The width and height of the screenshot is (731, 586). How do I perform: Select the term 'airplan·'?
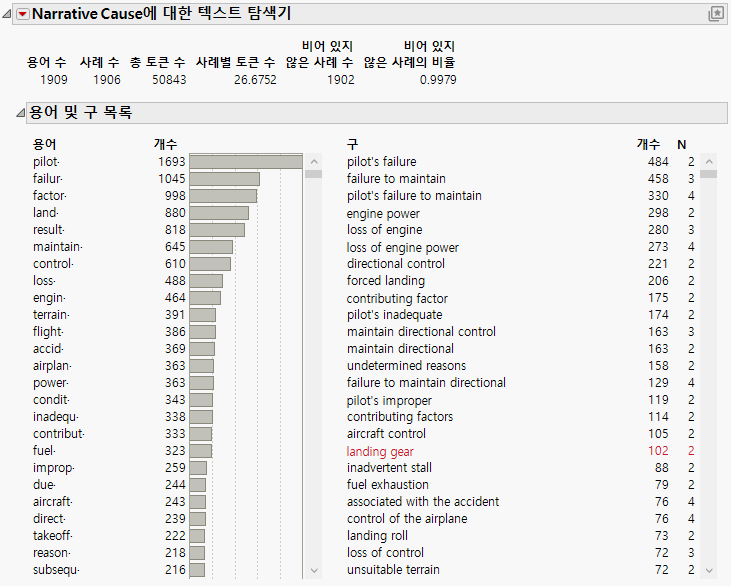pos(52,366)
